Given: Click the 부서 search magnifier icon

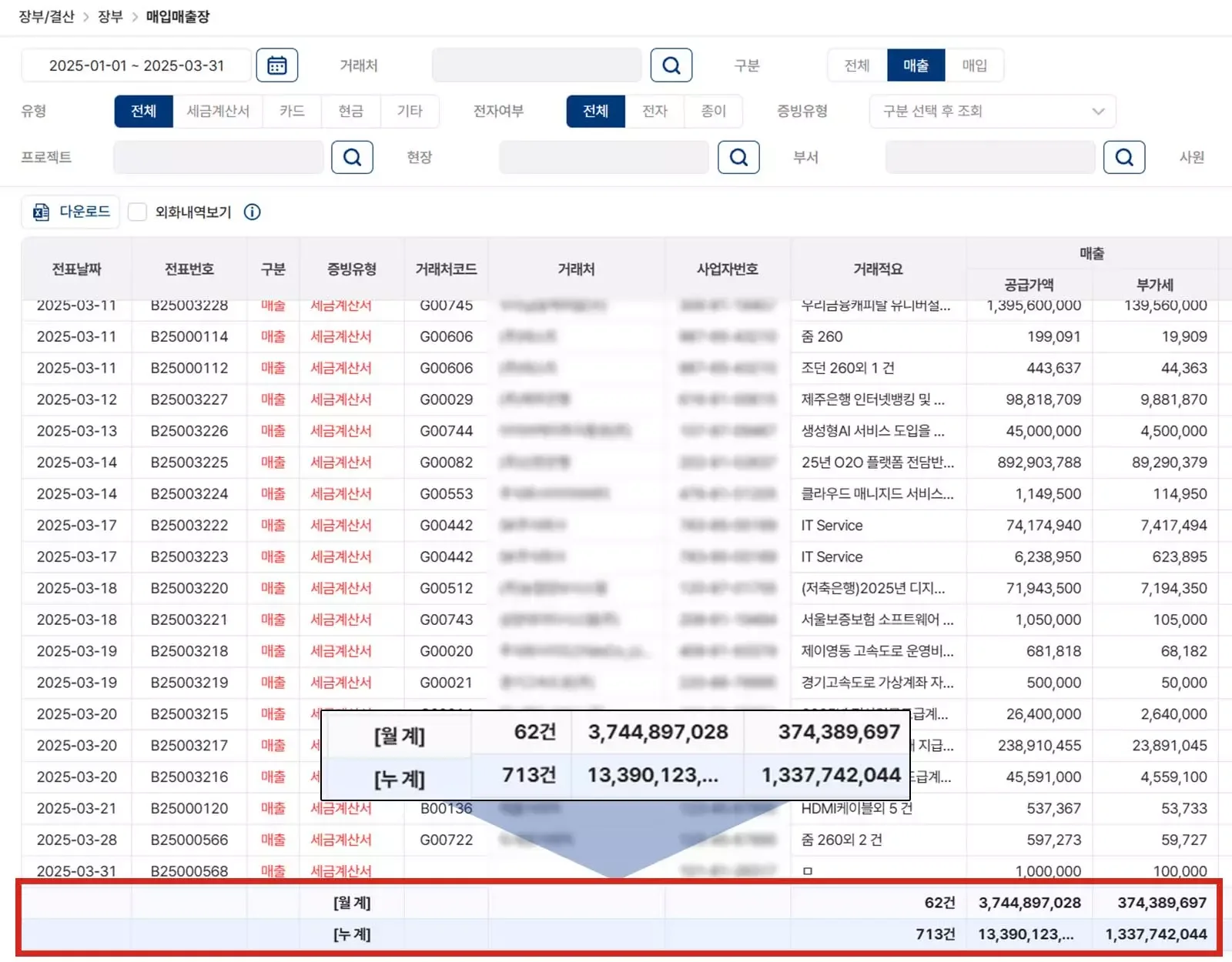Looking at the screenshot, I should coord(1123,157).
